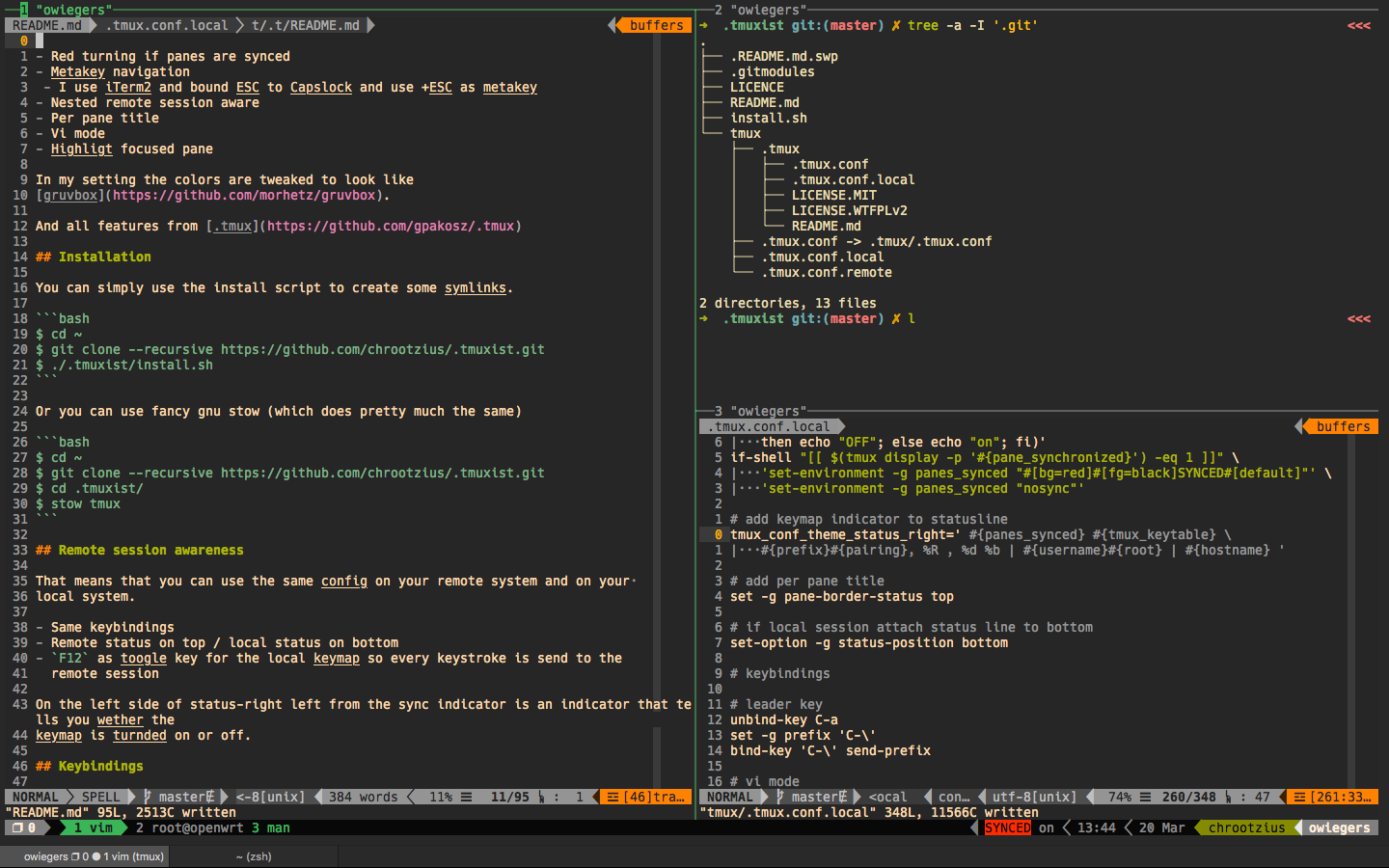Click the 'set -g pane-border-status top' line

click(842, 596)
